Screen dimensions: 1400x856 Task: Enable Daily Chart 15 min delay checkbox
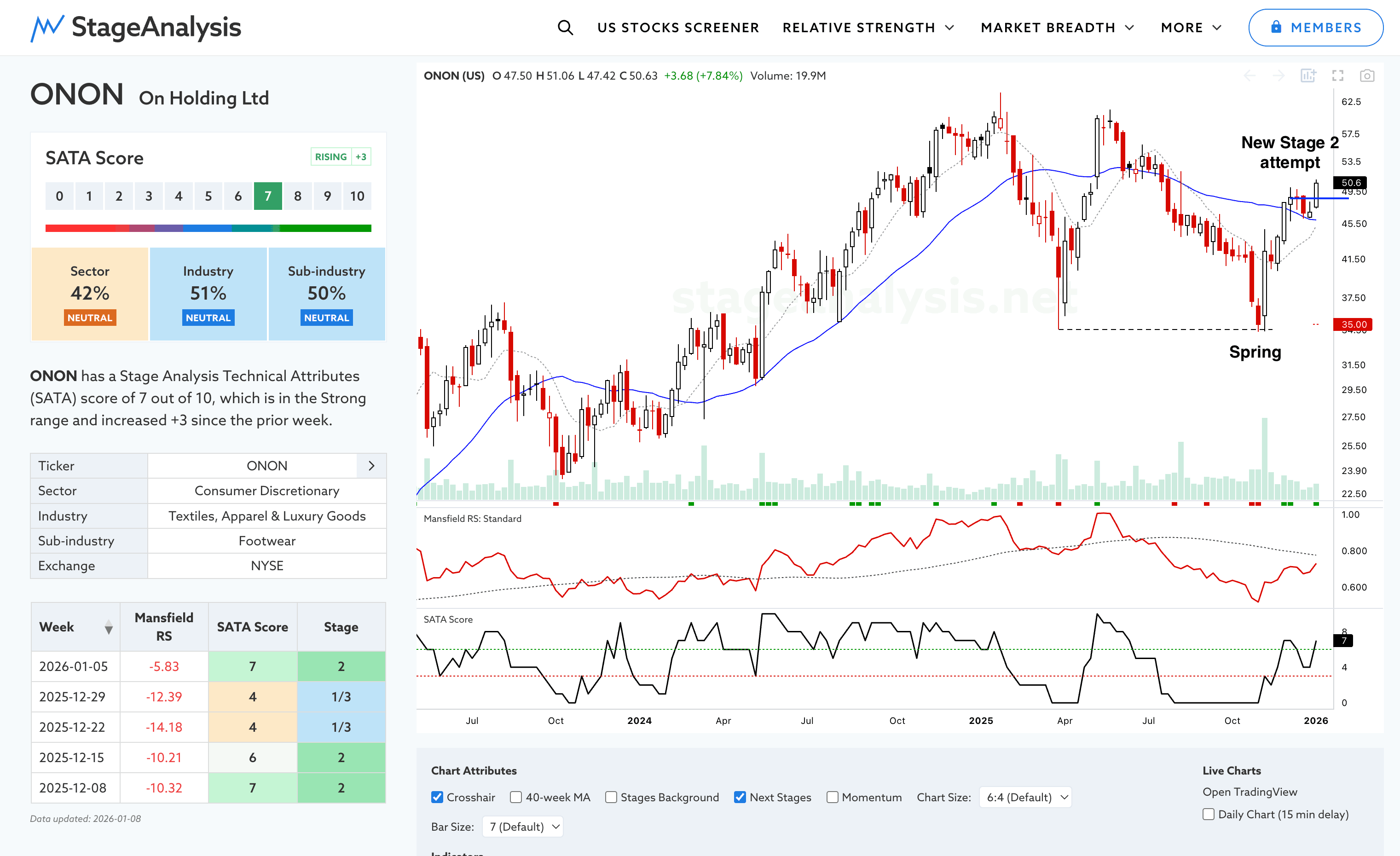tap(1209, 814)
